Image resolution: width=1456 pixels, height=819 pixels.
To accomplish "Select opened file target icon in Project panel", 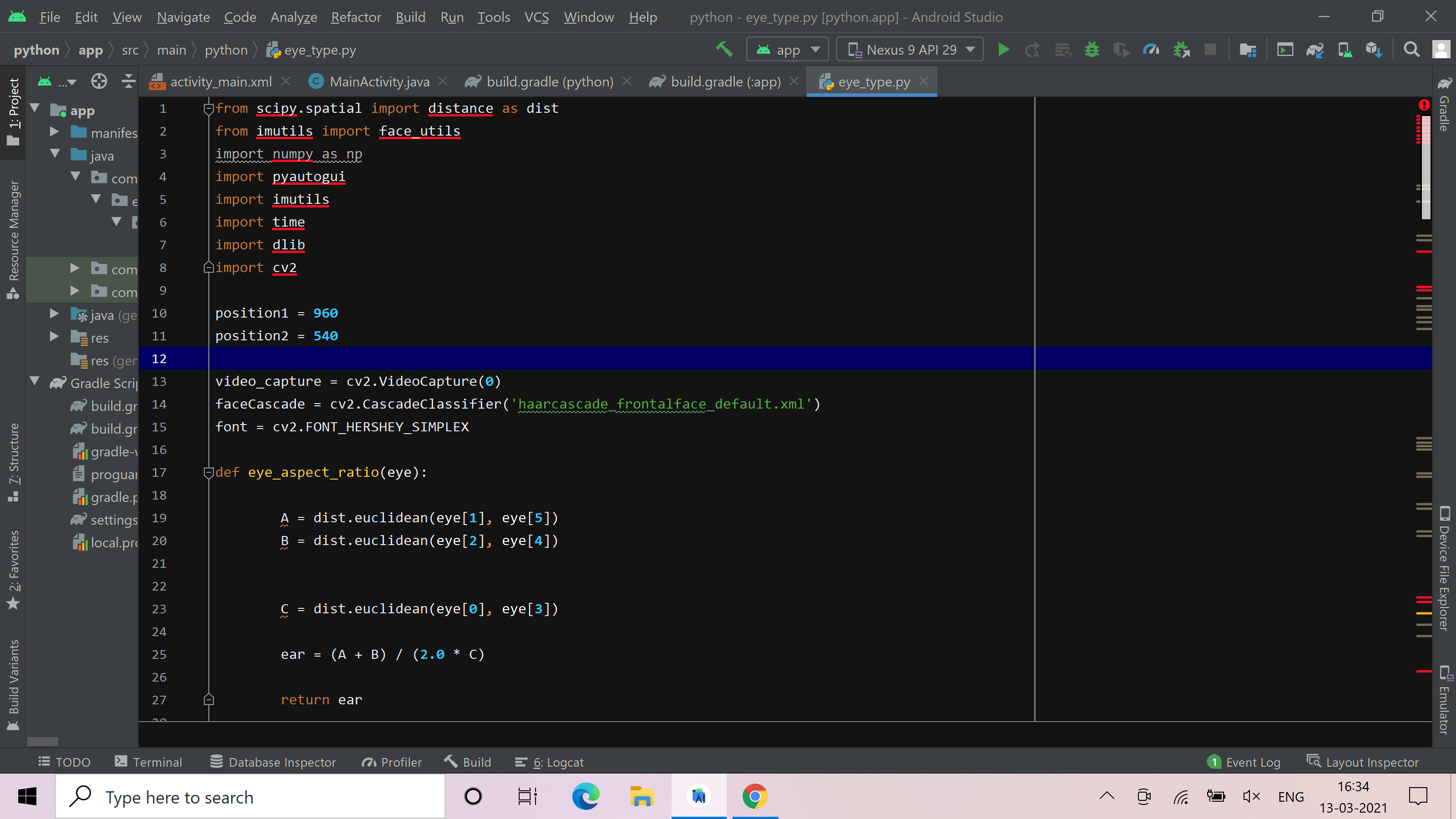I will pos(99,81).
